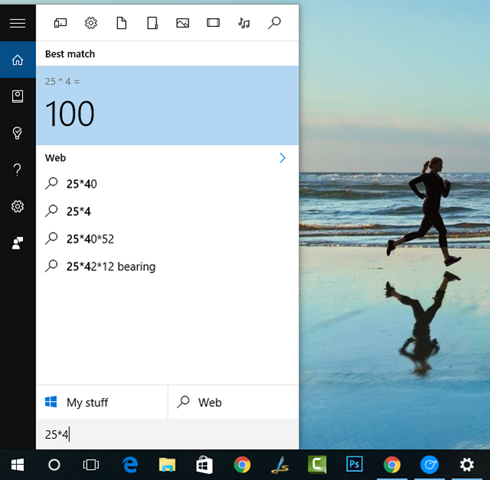The width and height of the screenshot is (490, 480).
Task: Filter results by Music icon
Action: click(244, 23)
